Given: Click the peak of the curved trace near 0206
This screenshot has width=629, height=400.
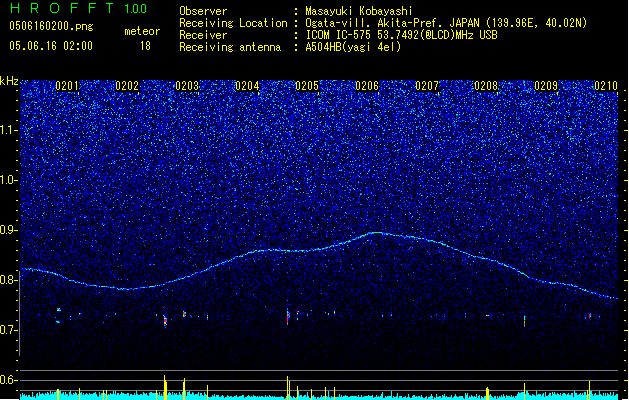Looking at the screenshot, I should pos(377,232).
